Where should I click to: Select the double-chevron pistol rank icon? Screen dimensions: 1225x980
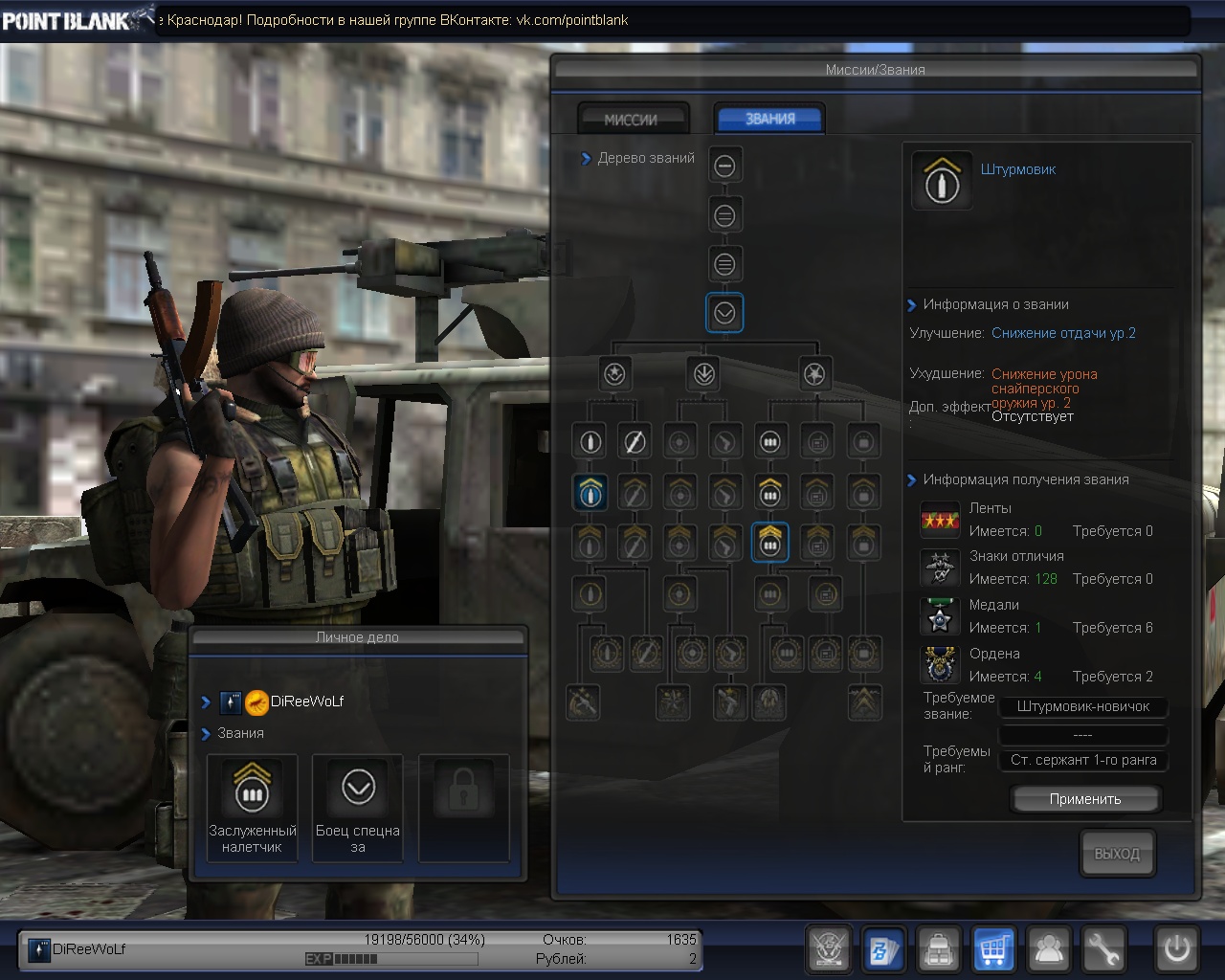click(724, 542)
